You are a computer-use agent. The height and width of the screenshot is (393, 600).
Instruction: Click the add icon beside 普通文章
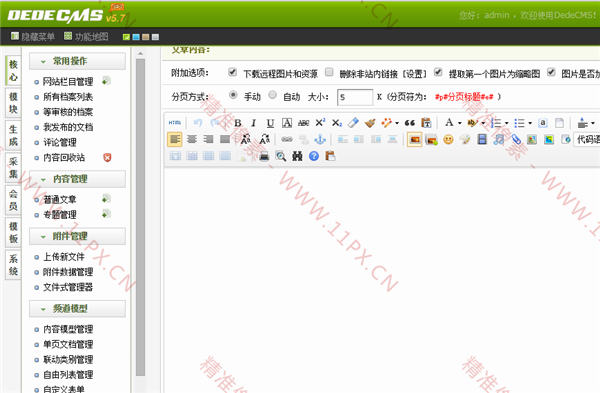(x=106, y=199)
